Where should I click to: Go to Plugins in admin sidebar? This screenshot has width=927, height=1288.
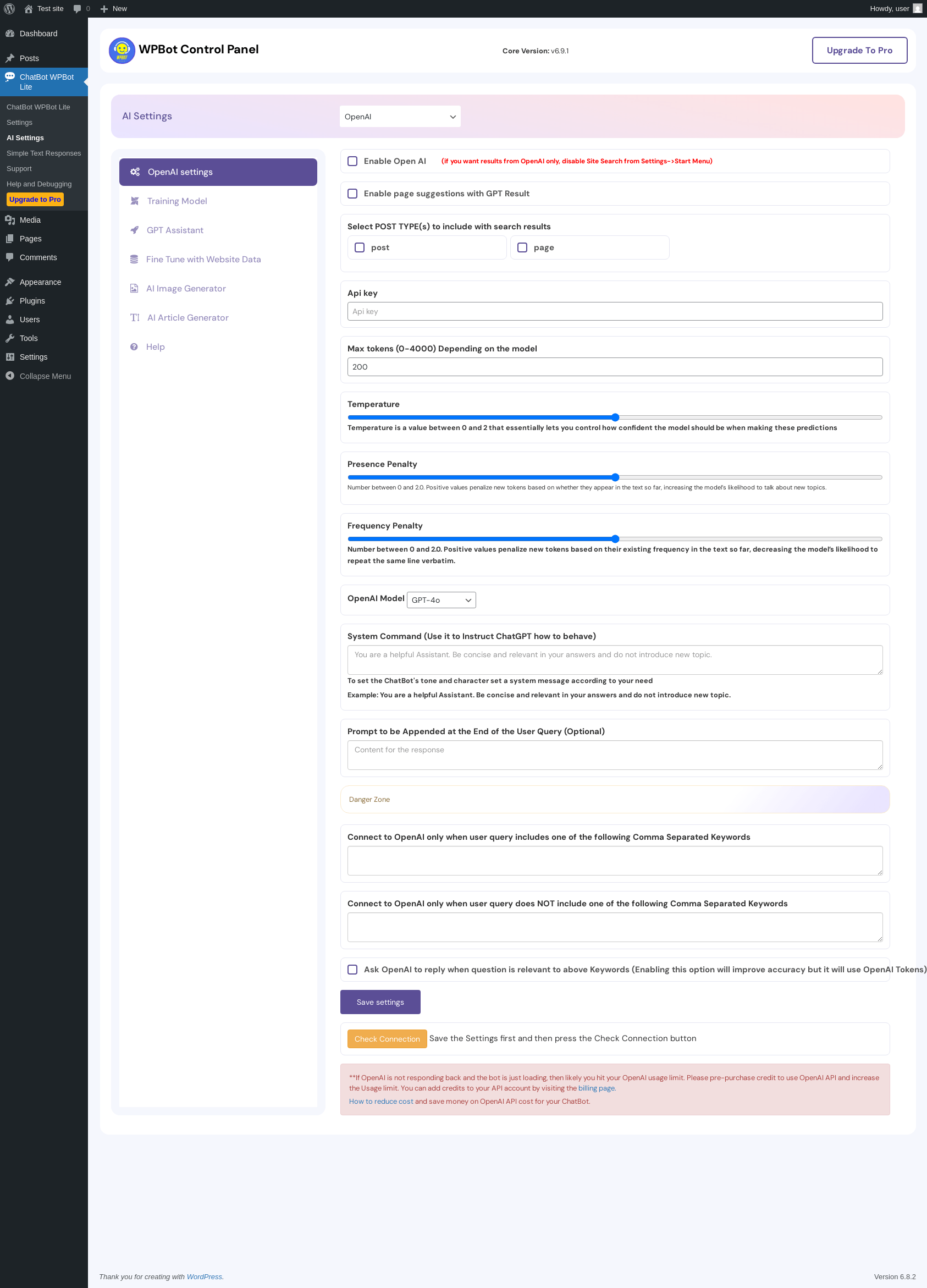point(32,301)
